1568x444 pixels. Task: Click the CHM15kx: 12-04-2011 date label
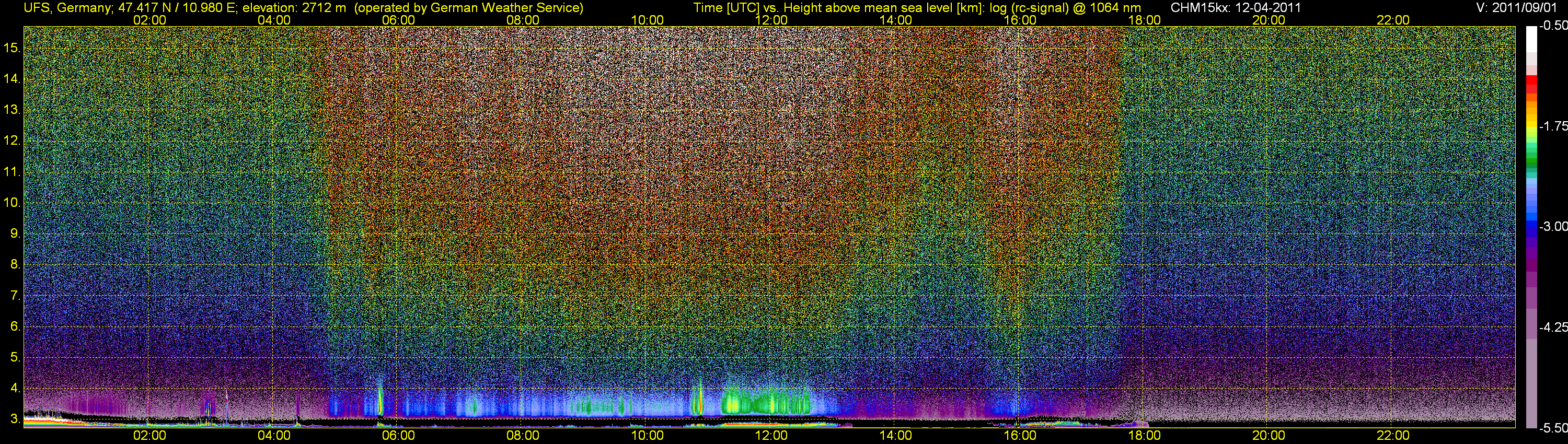coord(1236,8)
